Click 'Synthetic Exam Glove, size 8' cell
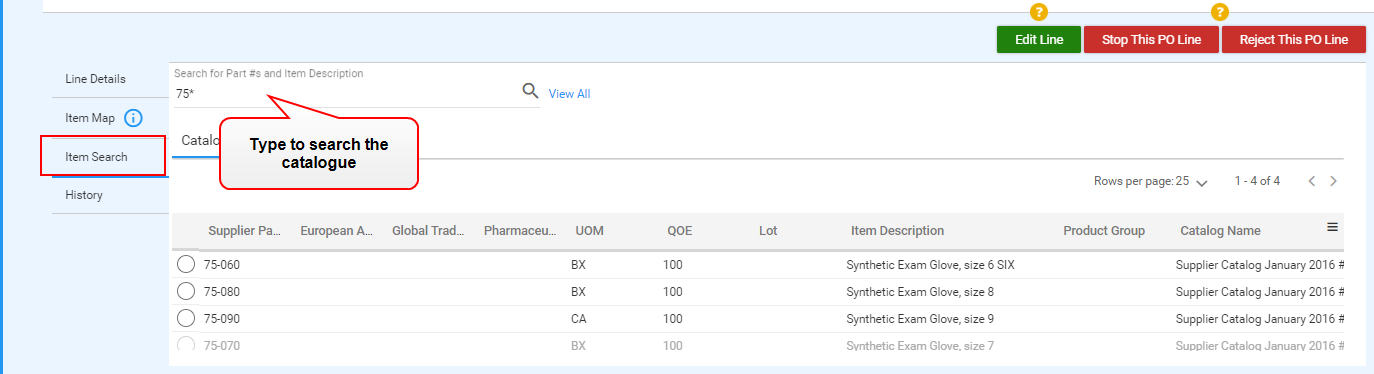 920,292
